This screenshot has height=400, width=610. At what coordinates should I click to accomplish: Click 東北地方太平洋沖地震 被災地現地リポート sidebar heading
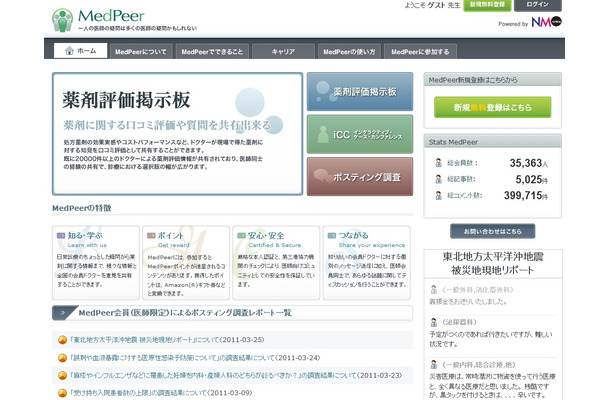(x=493, y=263)
